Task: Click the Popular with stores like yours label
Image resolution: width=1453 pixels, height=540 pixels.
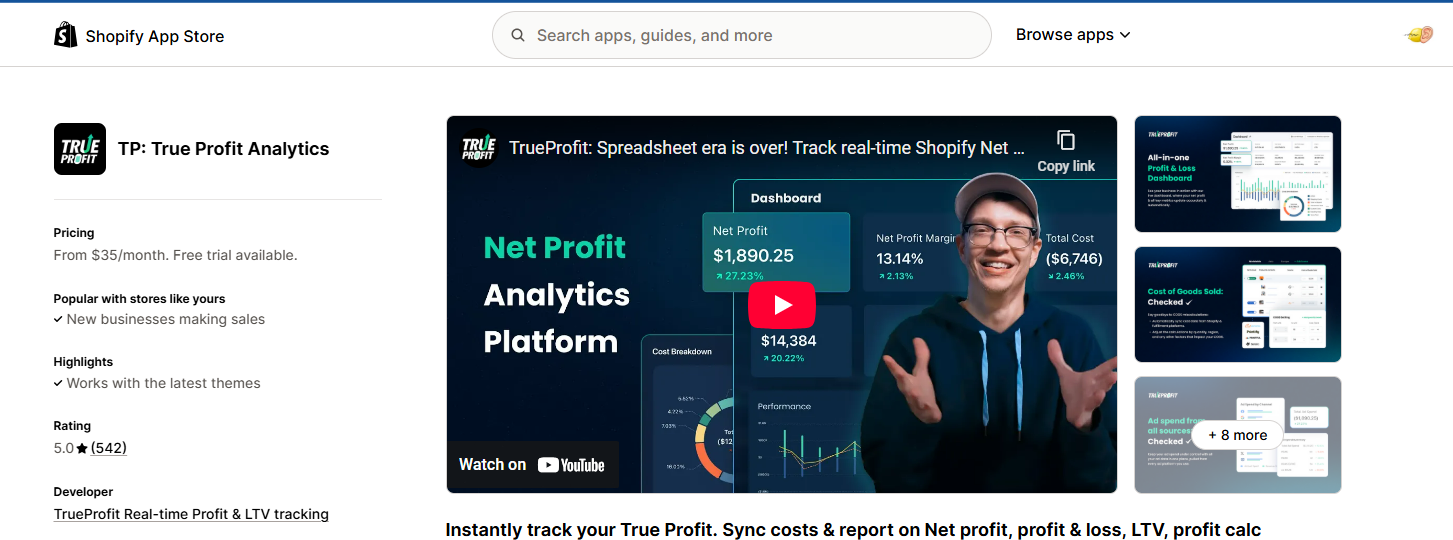Action: pyautogui.click(x=139, y=299)
